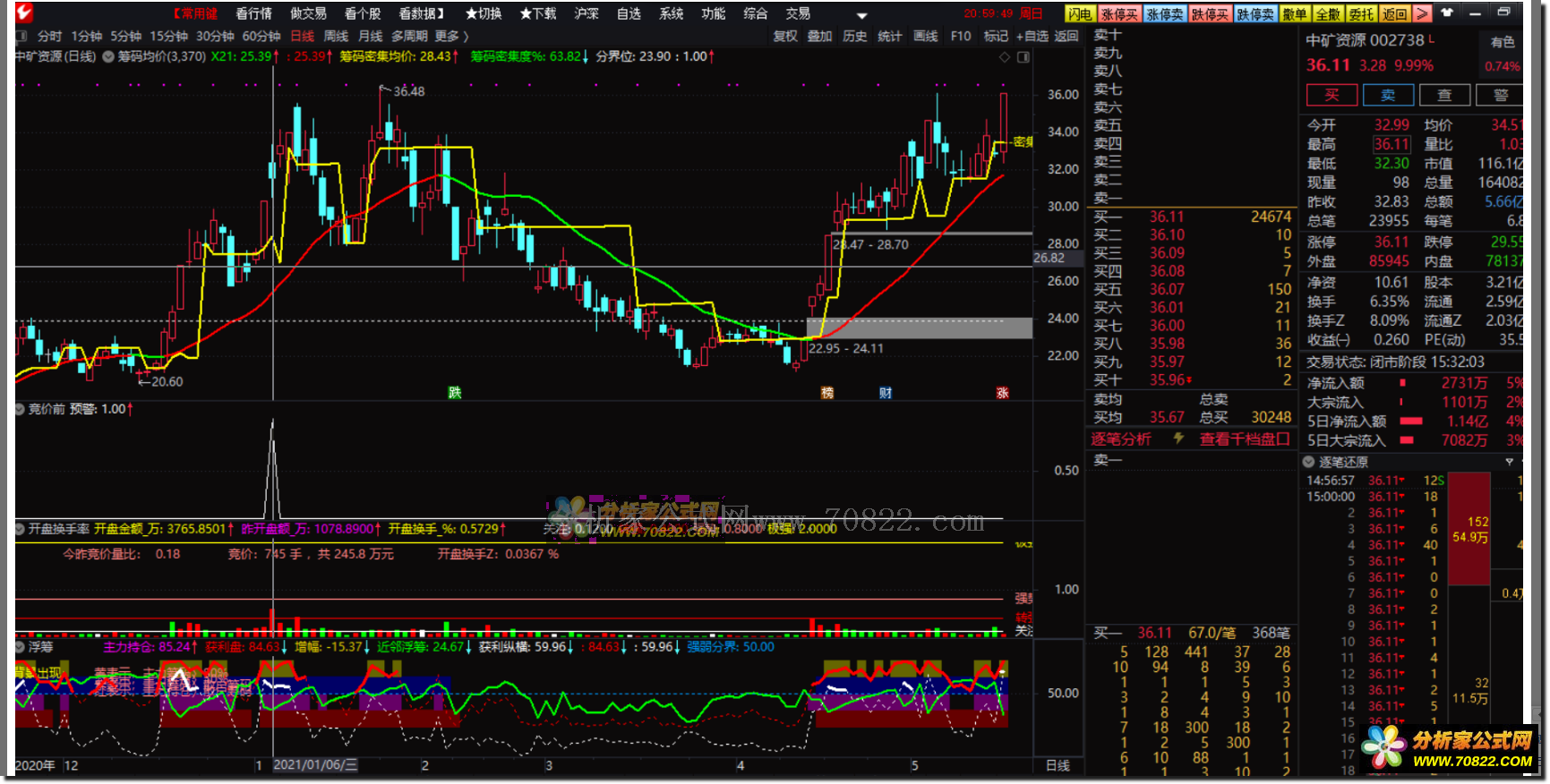Image resolution: width=1550 pixels, height=784 pixels.
Task: Click the 跌停买 shortcut button
Action: (x=1210, y=14)
